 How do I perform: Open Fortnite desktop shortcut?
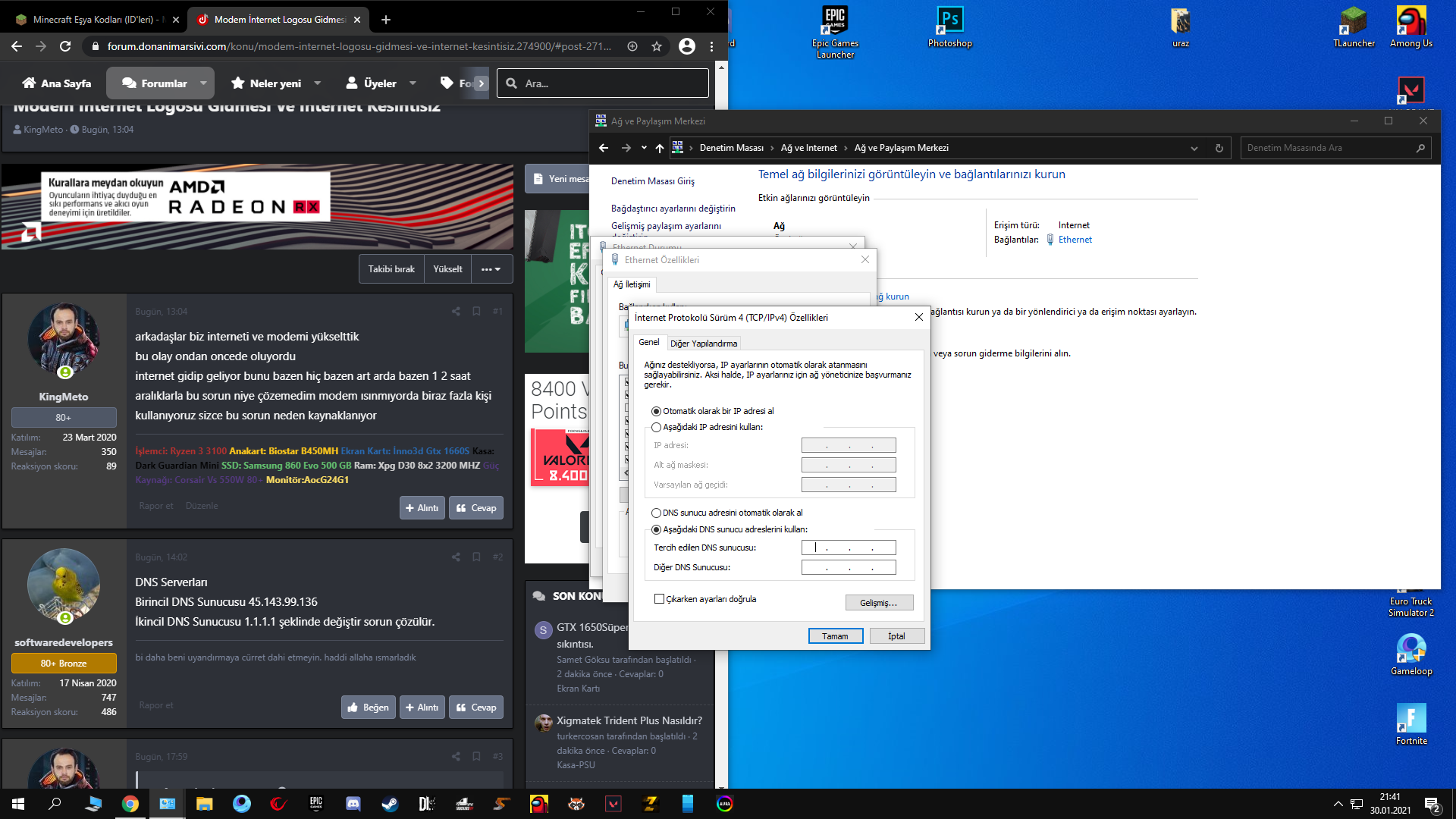(1410, 723)
